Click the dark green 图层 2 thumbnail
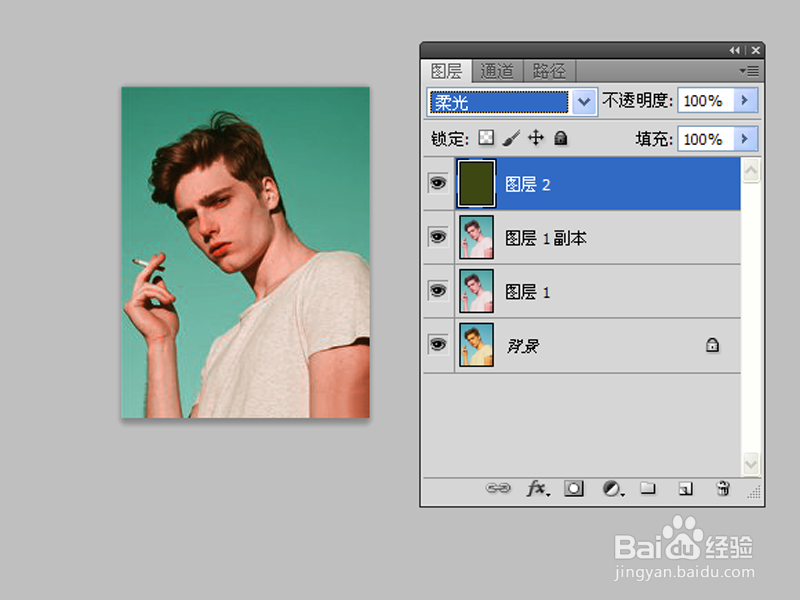Viewport: 800px width, 600px height. pyautogui.click(x=476, y=184)
